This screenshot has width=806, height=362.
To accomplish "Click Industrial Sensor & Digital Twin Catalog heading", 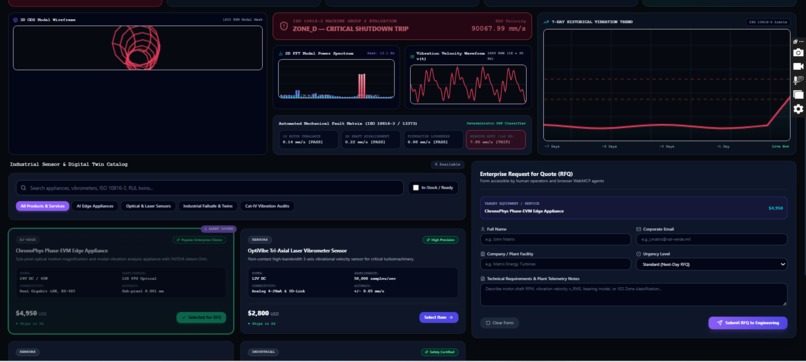I will click(69, 165).
